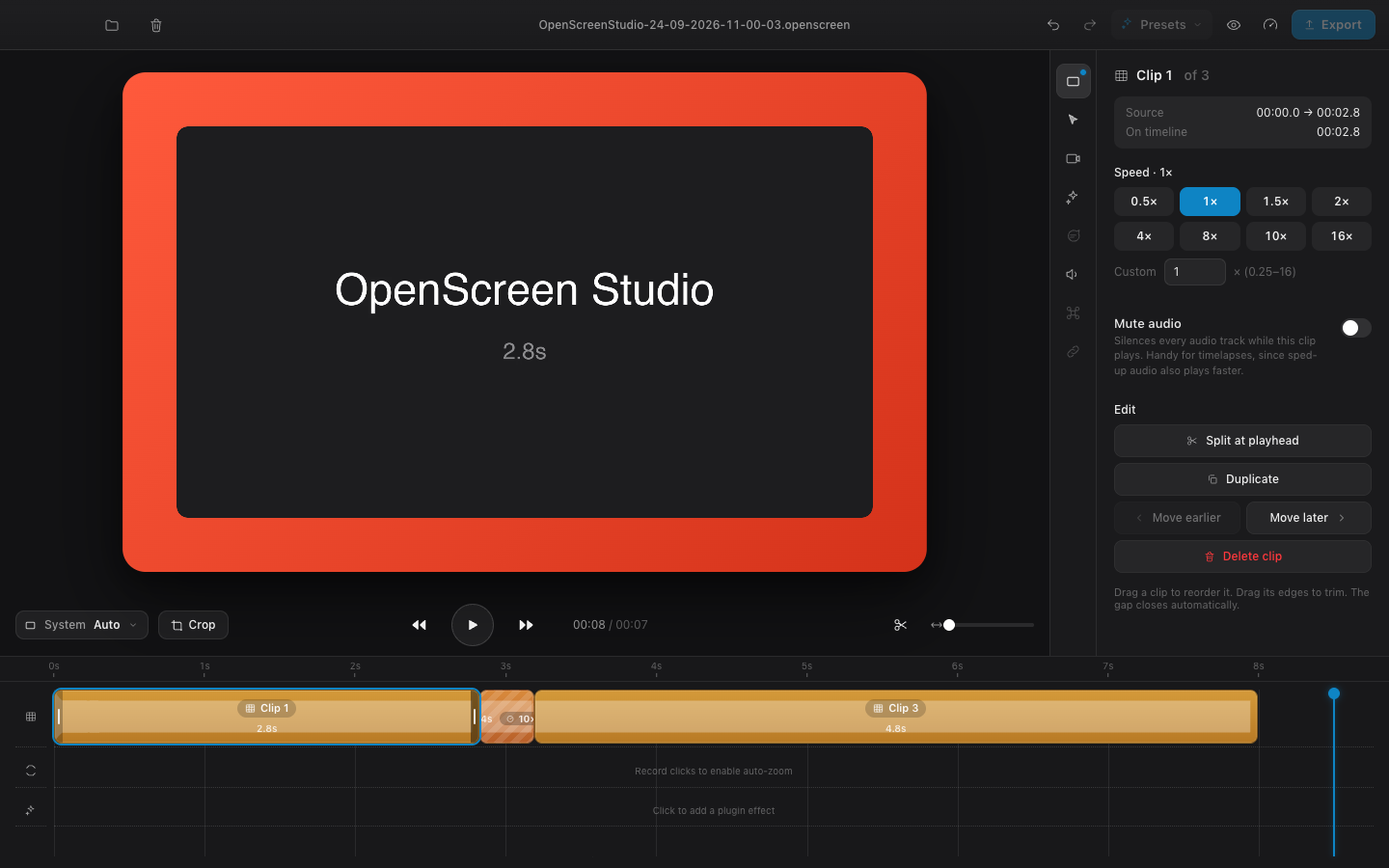Open the System Auto aspect dropdown
This screenshot has height=868, width=1389.
(x=82, y=625)
